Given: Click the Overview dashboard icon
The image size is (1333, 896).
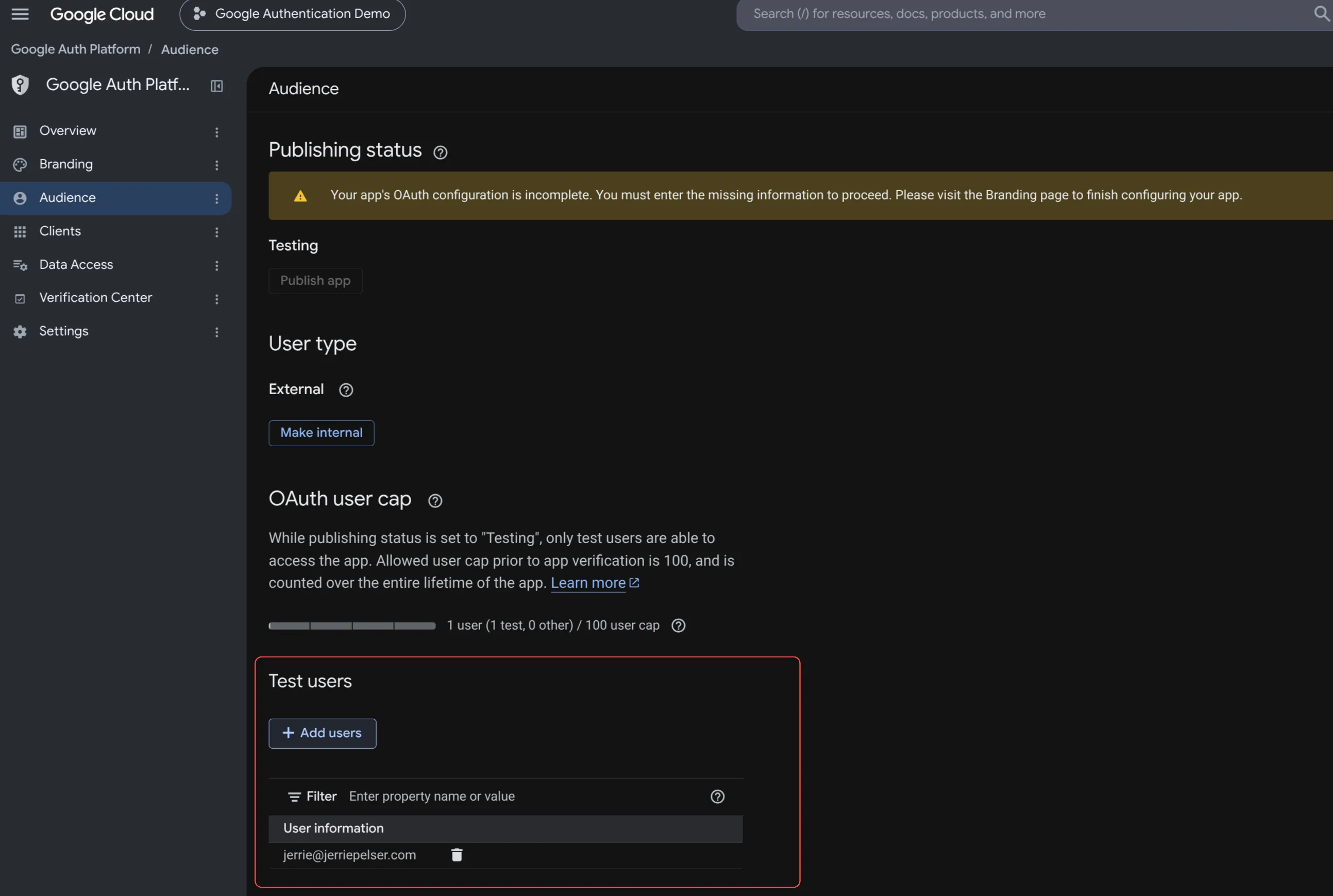Looking at the screenshot, I should pyautogui.click(x=20, y=131).
